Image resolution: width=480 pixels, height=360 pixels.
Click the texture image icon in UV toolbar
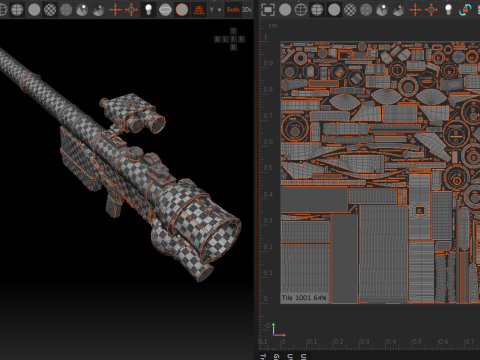tap(399, 10)
